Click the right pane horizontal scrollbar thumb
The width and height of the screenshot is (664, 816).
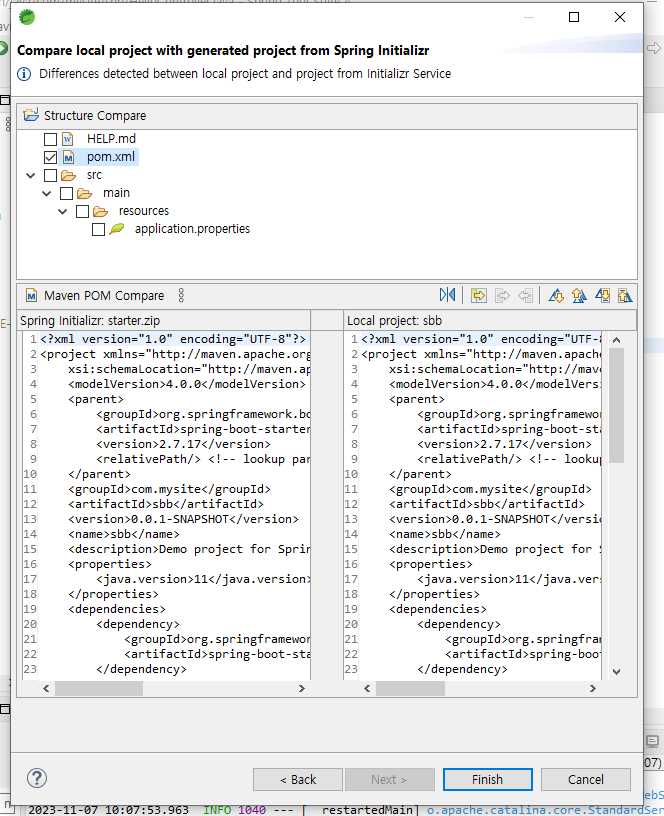411,688
